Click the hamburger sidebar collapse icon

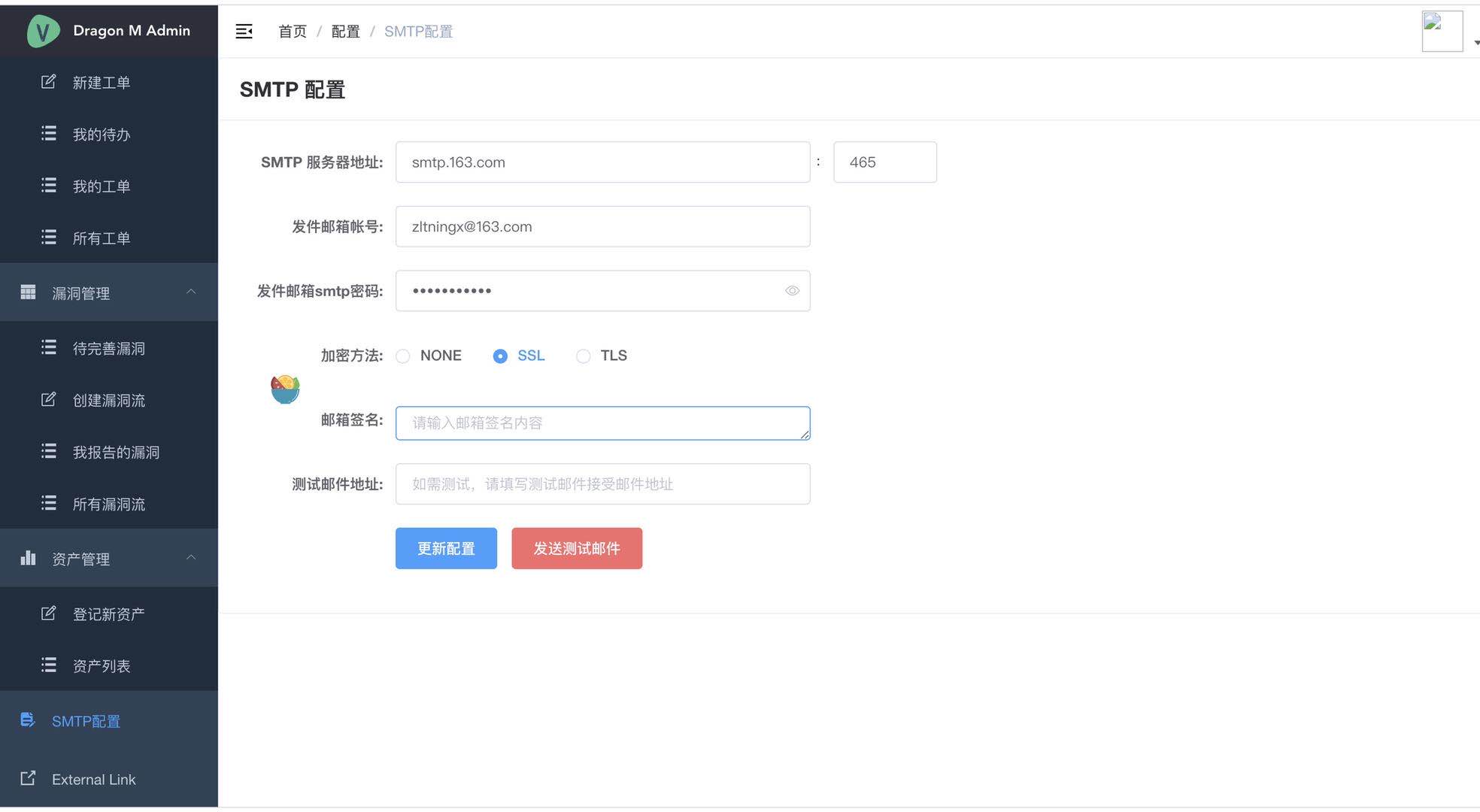[x=244, y=32]
